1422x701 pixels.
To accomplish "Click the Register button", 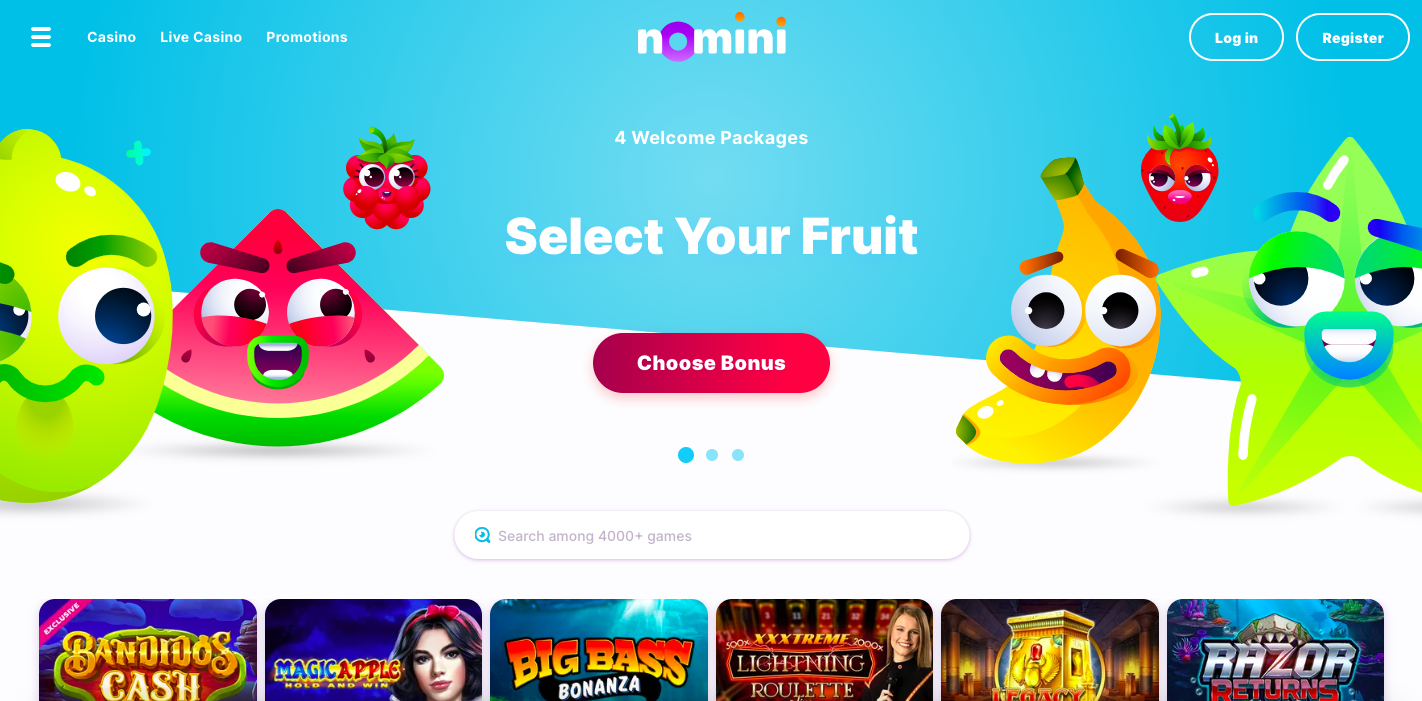I will coord(1353,37).
